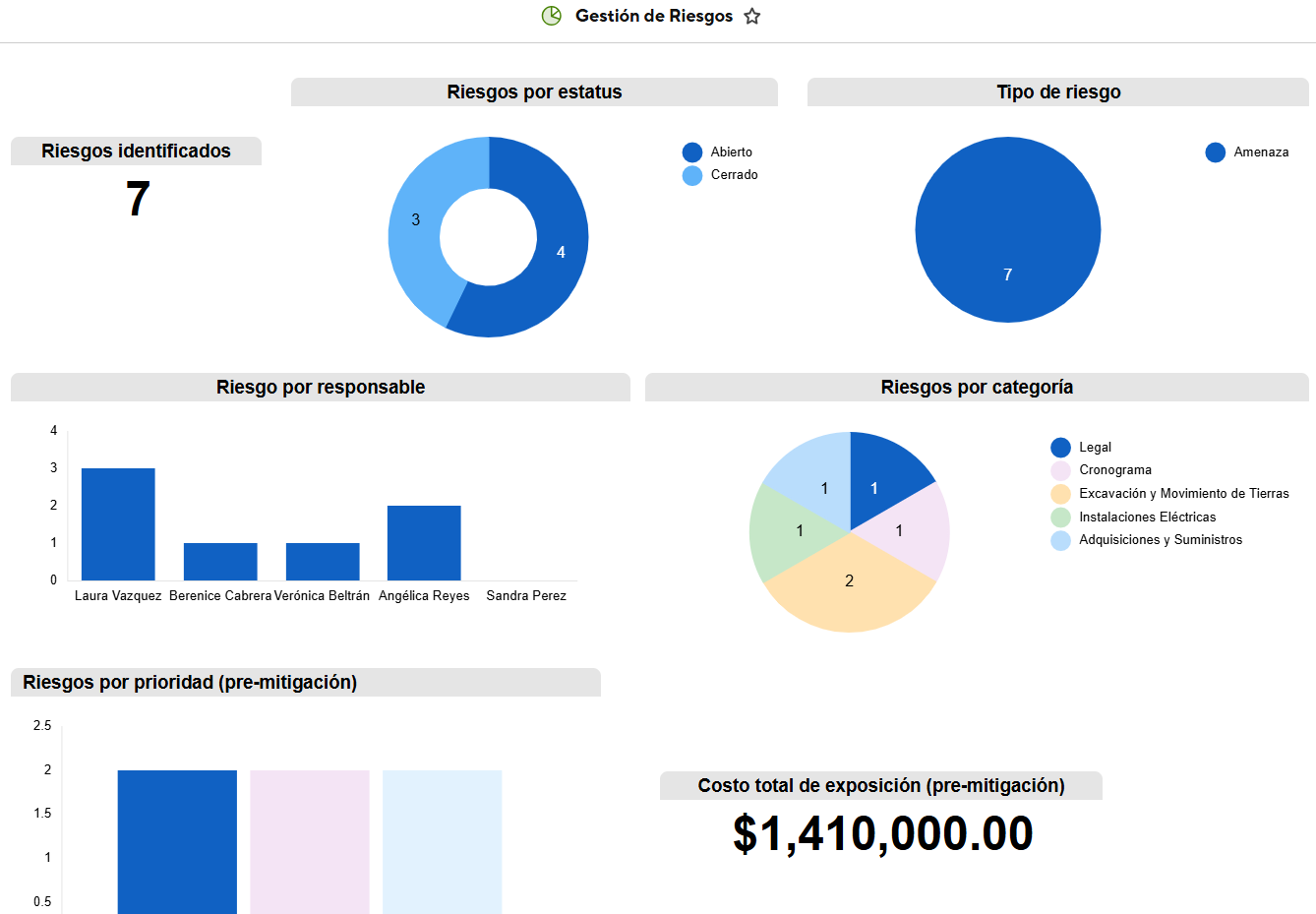Click the dark blue bar in the prioridad chart
This screenshot has height=914, width=1316.
click(177, 841)
